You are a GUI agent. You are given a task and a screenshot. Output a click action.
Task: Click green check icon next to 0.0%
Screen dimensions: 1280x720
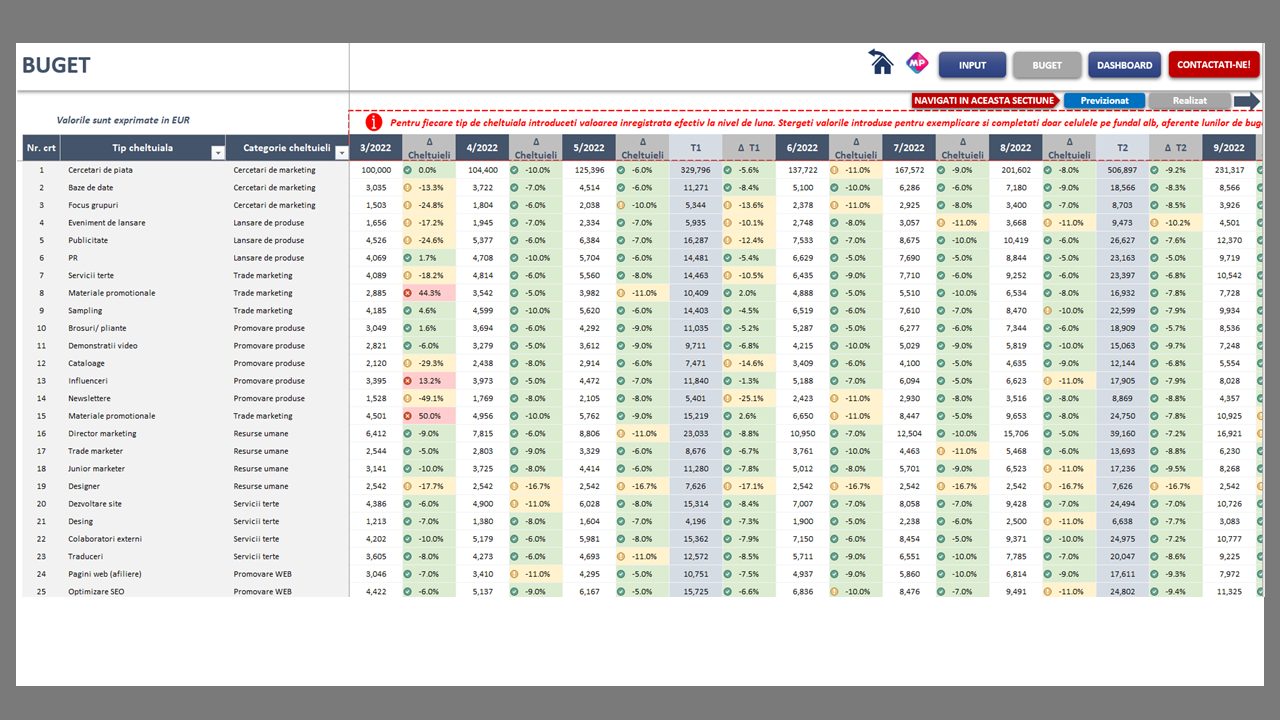tap(408, 170)
